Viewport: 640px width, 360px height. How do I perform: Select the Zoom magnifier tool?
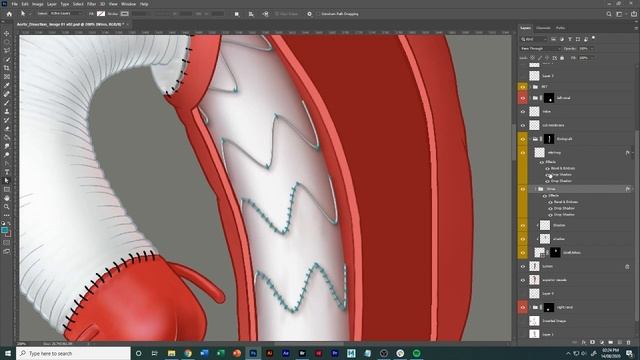7,207
